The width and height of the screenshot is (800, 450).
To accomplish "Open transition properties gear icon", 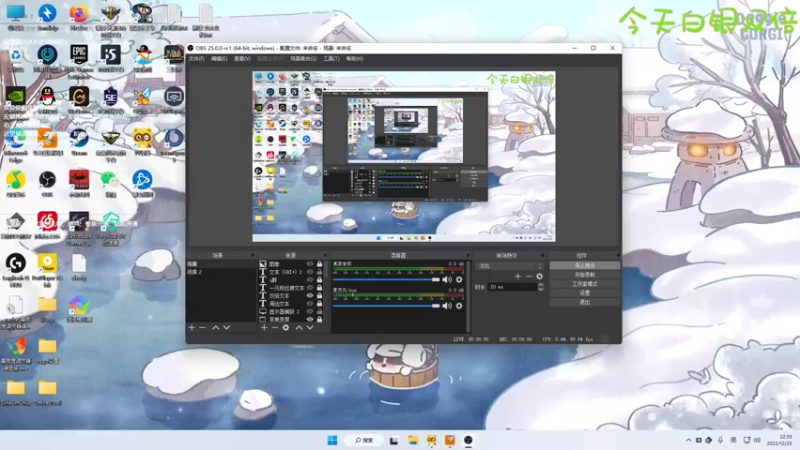I will [x=539, y=276].
